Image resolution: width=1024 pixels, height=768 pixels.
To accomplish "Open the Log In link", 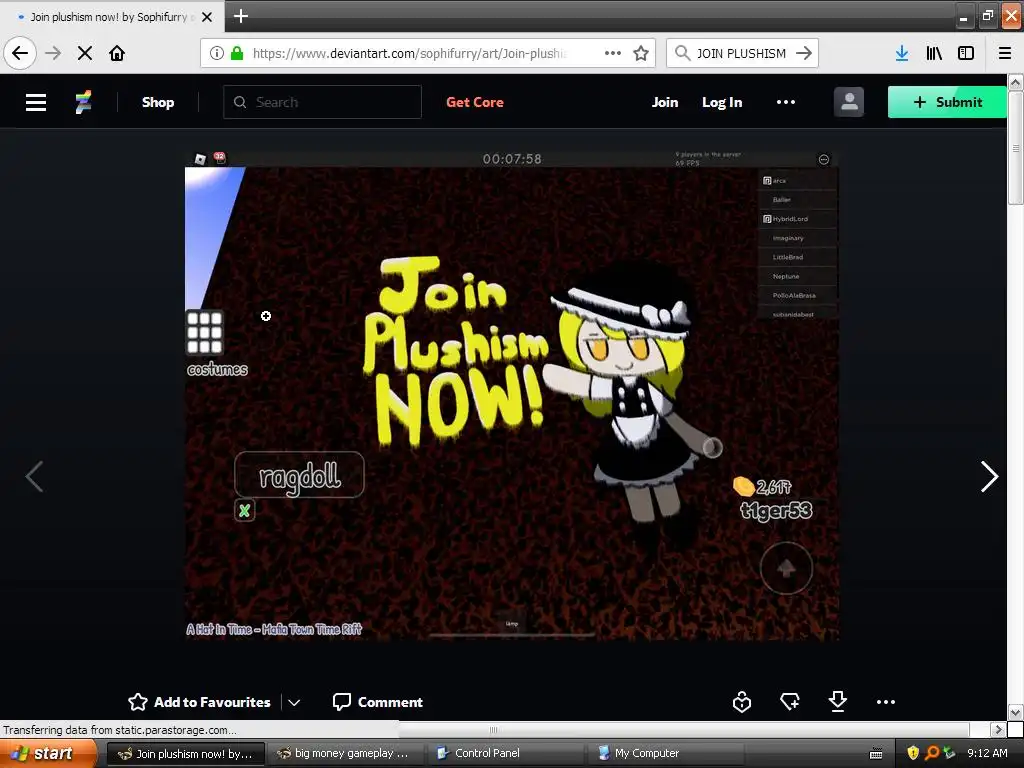I will tap(722, 102).
